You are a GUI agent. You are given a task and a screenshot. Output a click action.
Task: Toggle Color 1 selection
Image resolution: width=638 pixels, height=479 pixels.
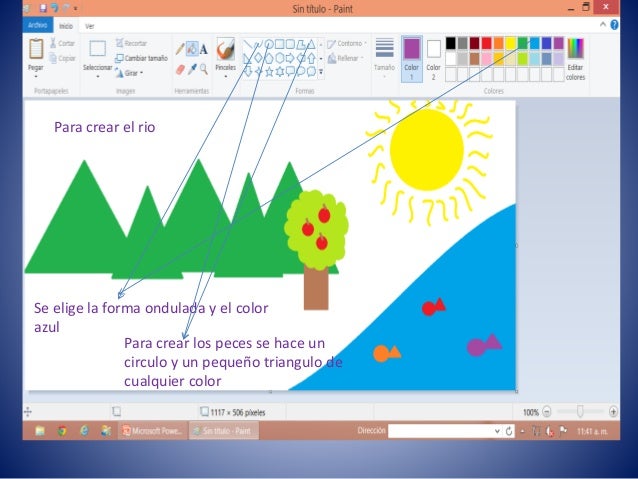click(411, 59)
